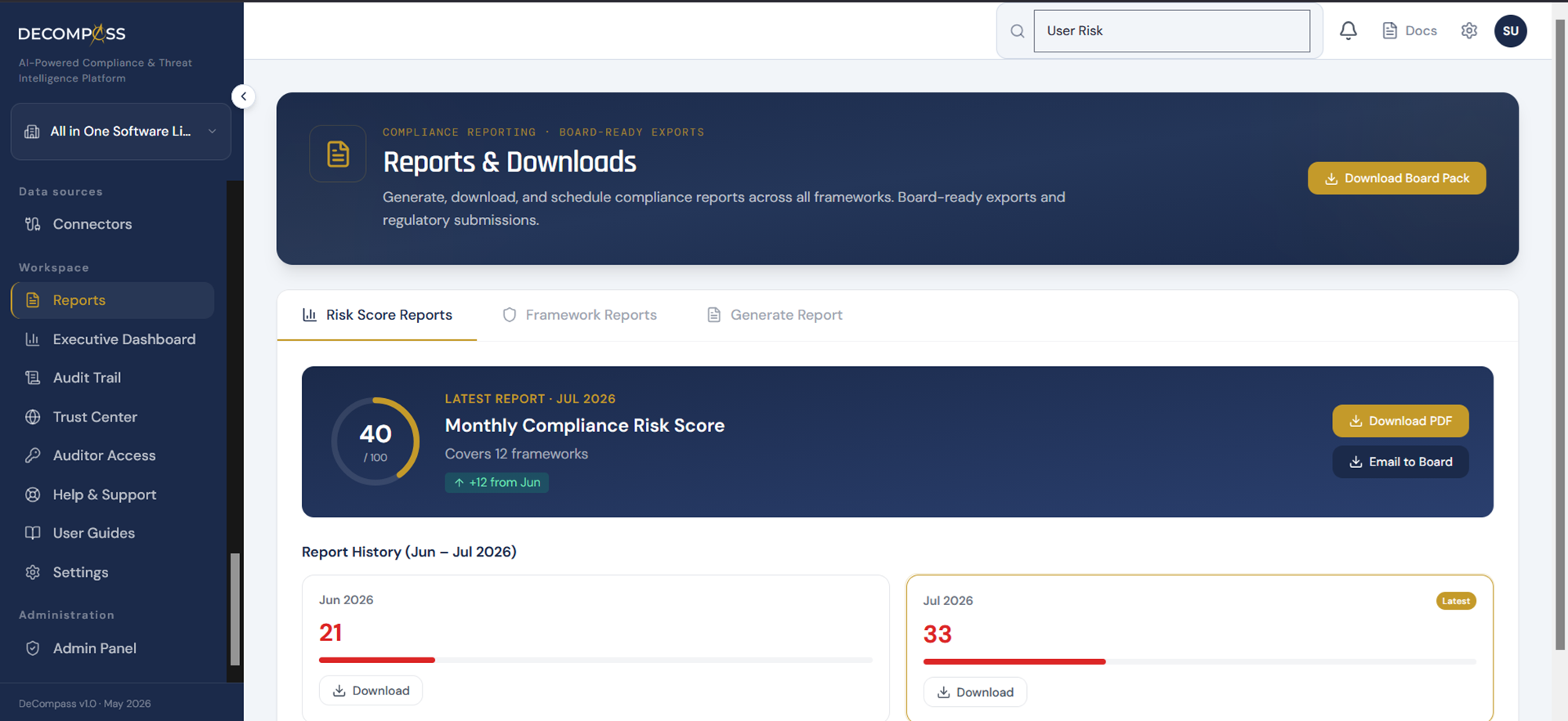Click the Generate Report file icon
Image resolution: width=1568 pixels, height=721 pixels.
(714, 315)
